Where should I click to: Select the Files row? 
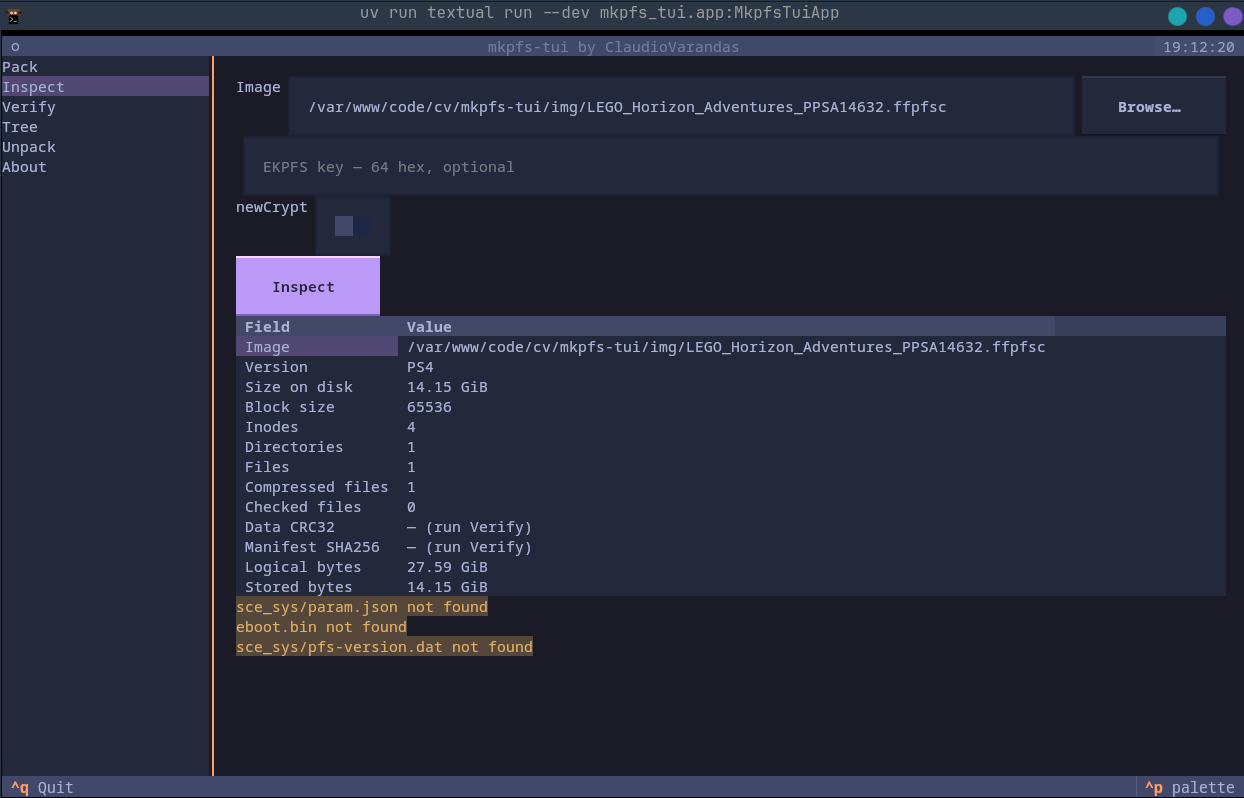coord(731,466)
